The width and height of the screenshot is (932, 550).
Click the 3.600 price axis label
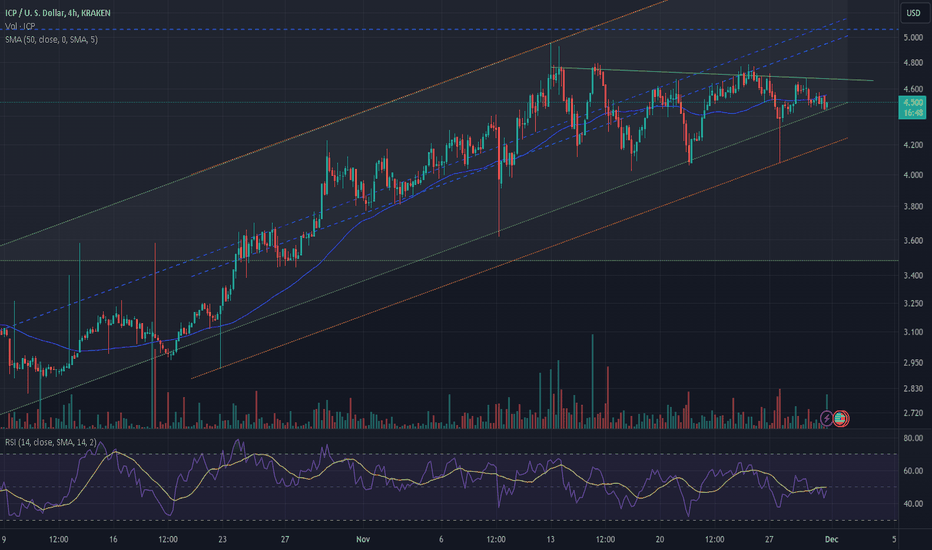912,241
